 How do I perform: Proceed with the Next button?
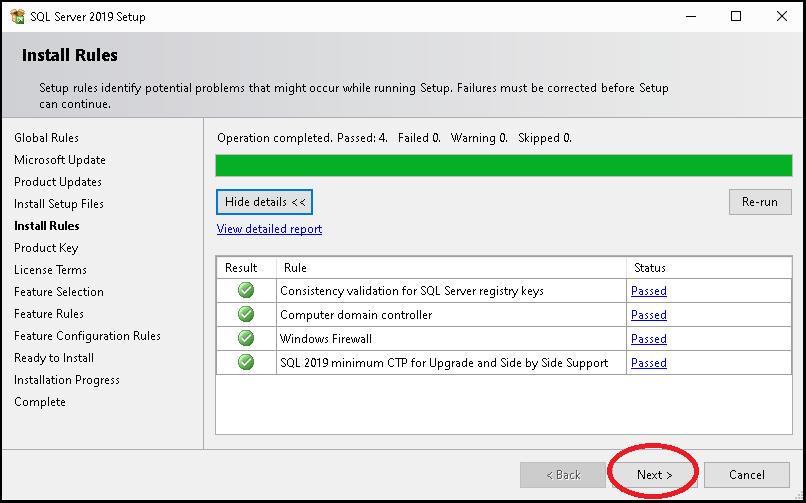(654, 475)
